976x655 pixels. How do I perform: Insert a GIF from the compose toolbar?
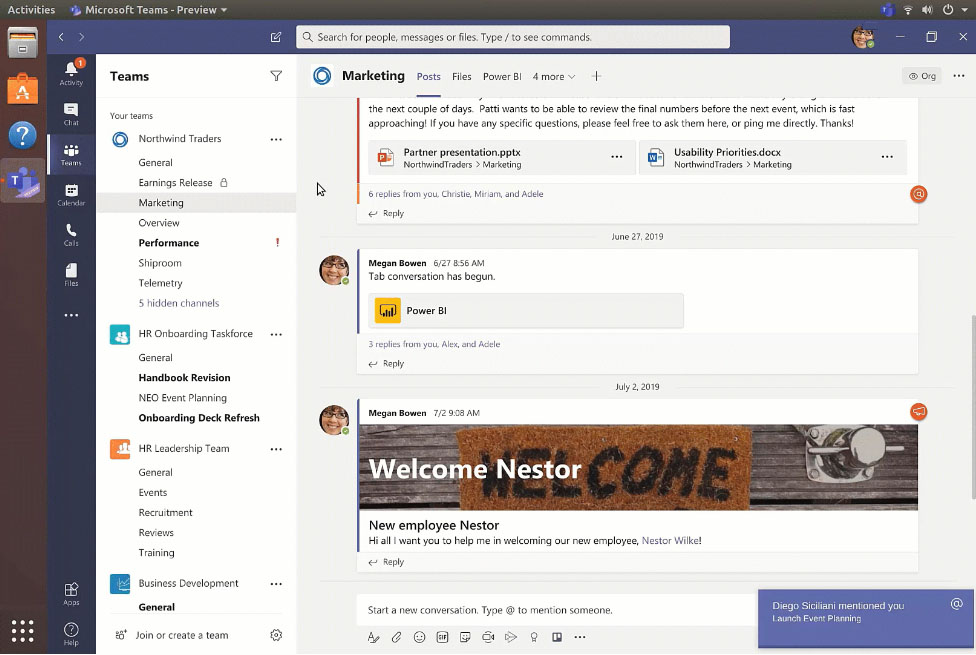click(443, 637)
